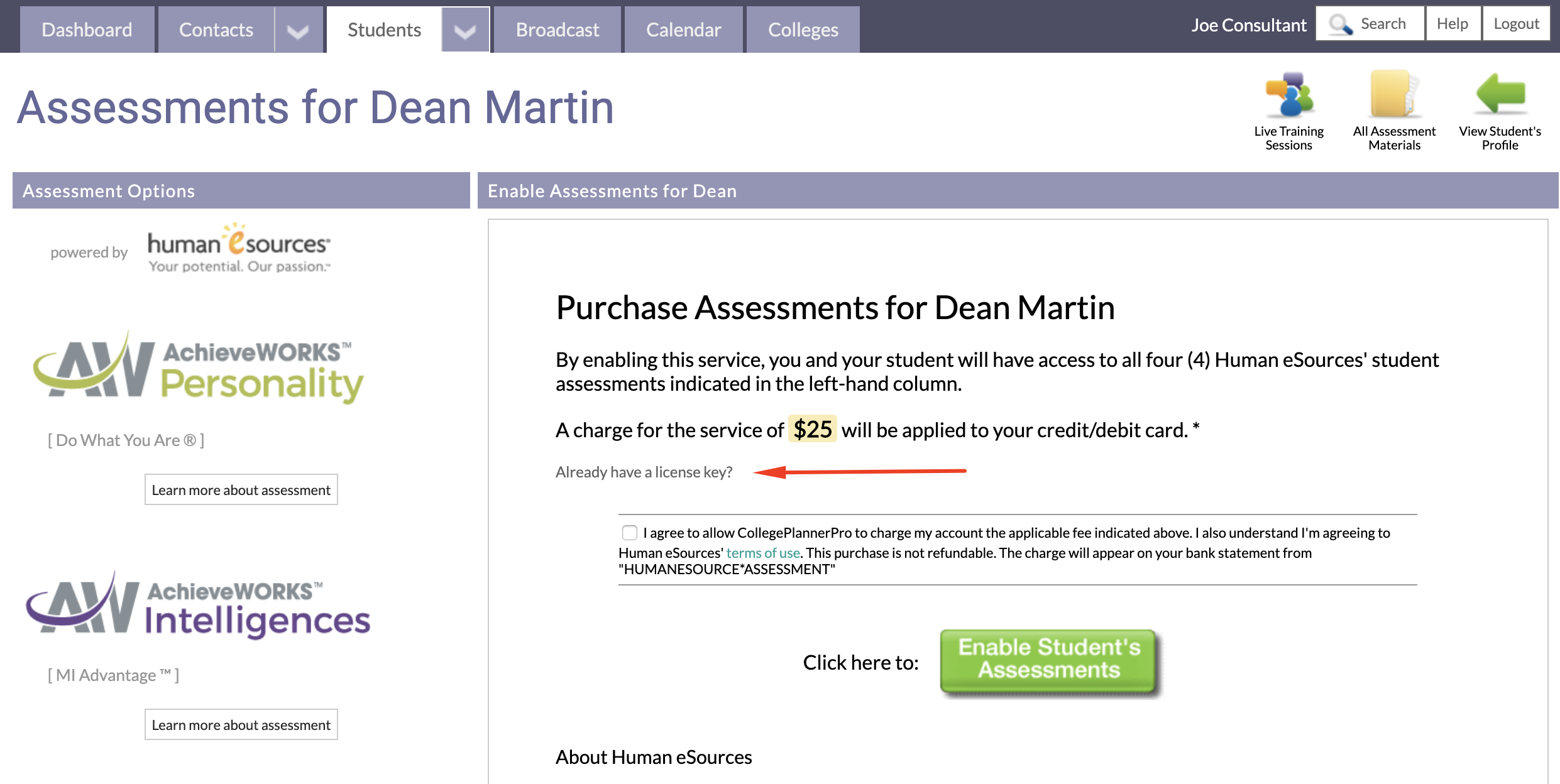Open All Assessment Materials folder icon

pyautogui.click(x=1394, y=94)
